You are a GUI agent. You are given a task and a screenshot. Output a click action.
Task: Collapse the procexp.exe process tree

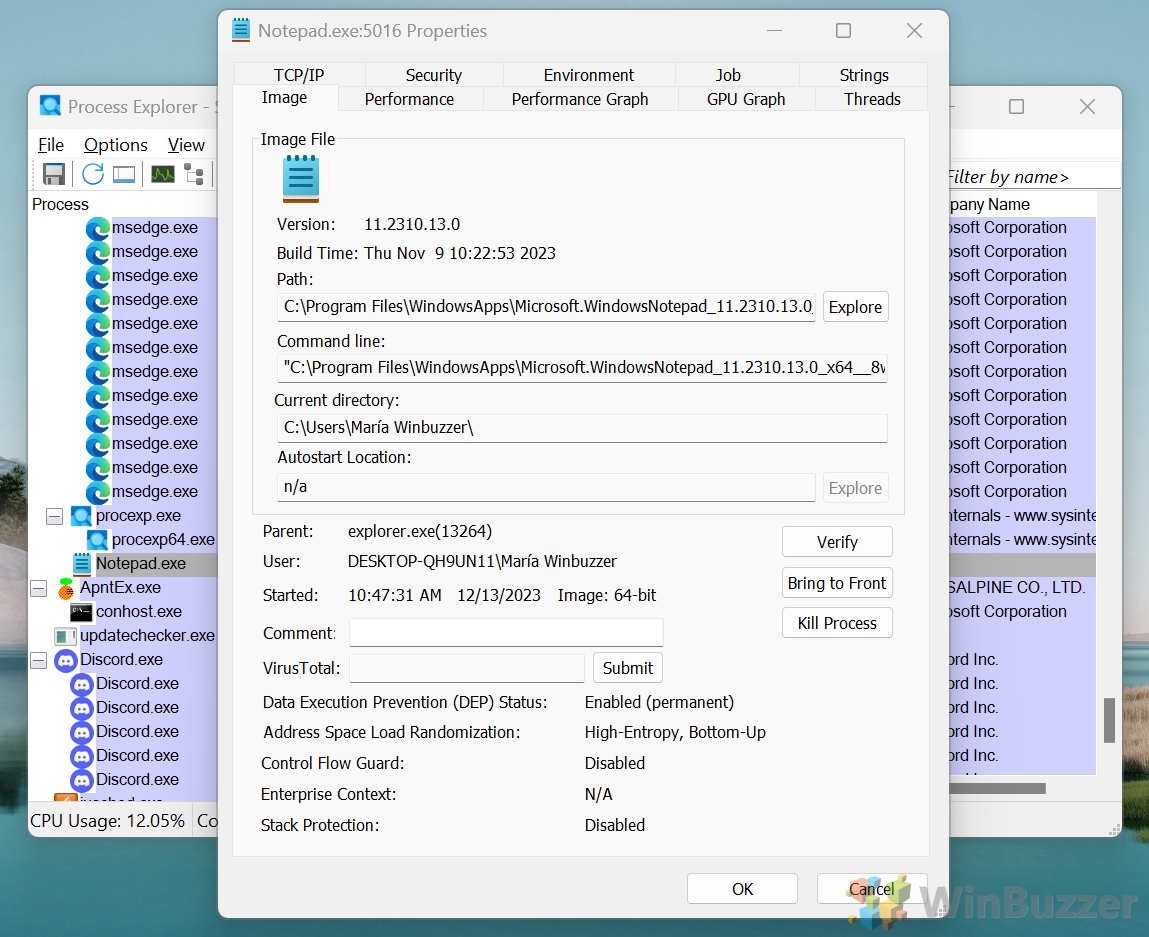tap(54, 516)
